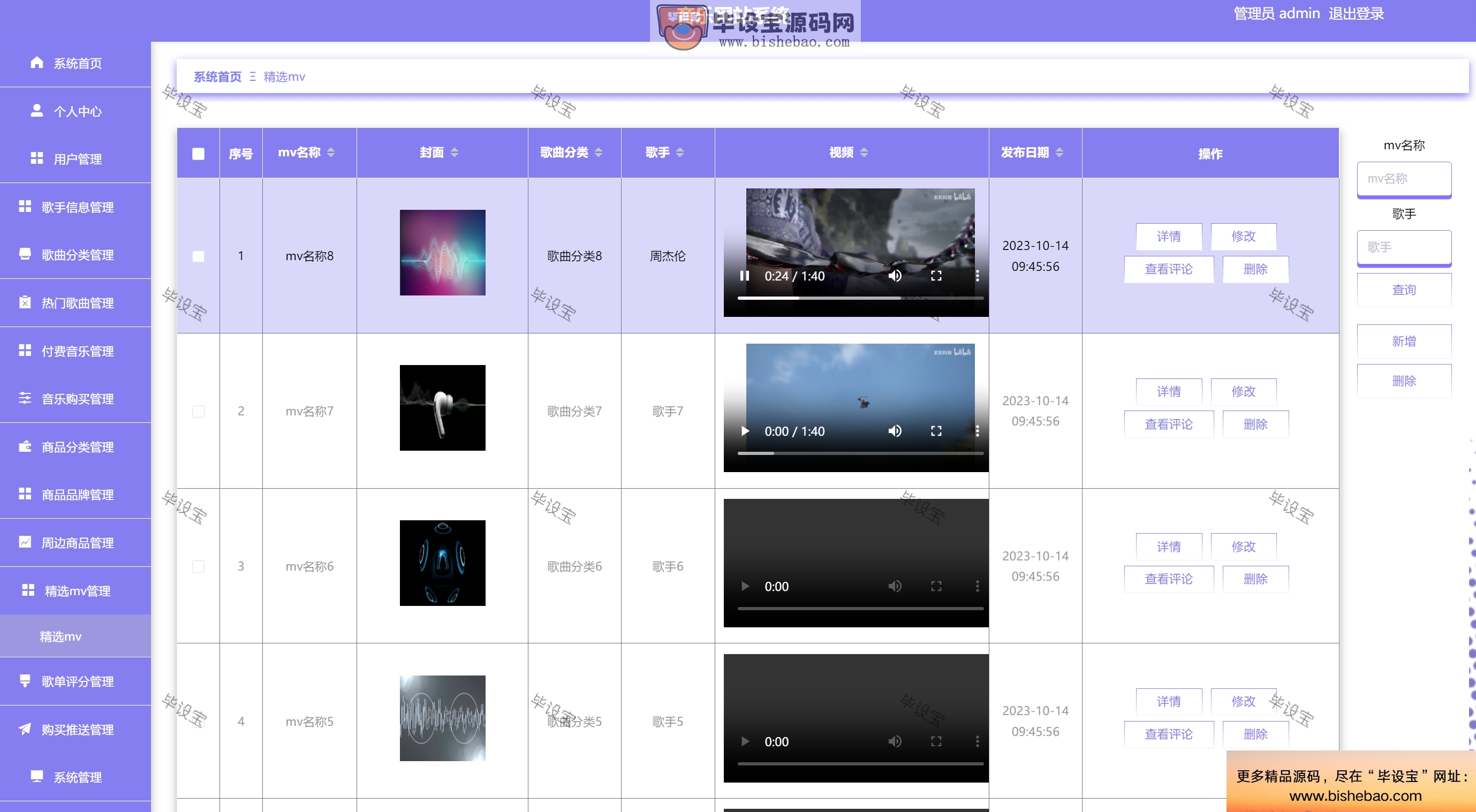Focus the mv名称 search input
This screenshot has height=812, width=1476.
pos(1404,179)
